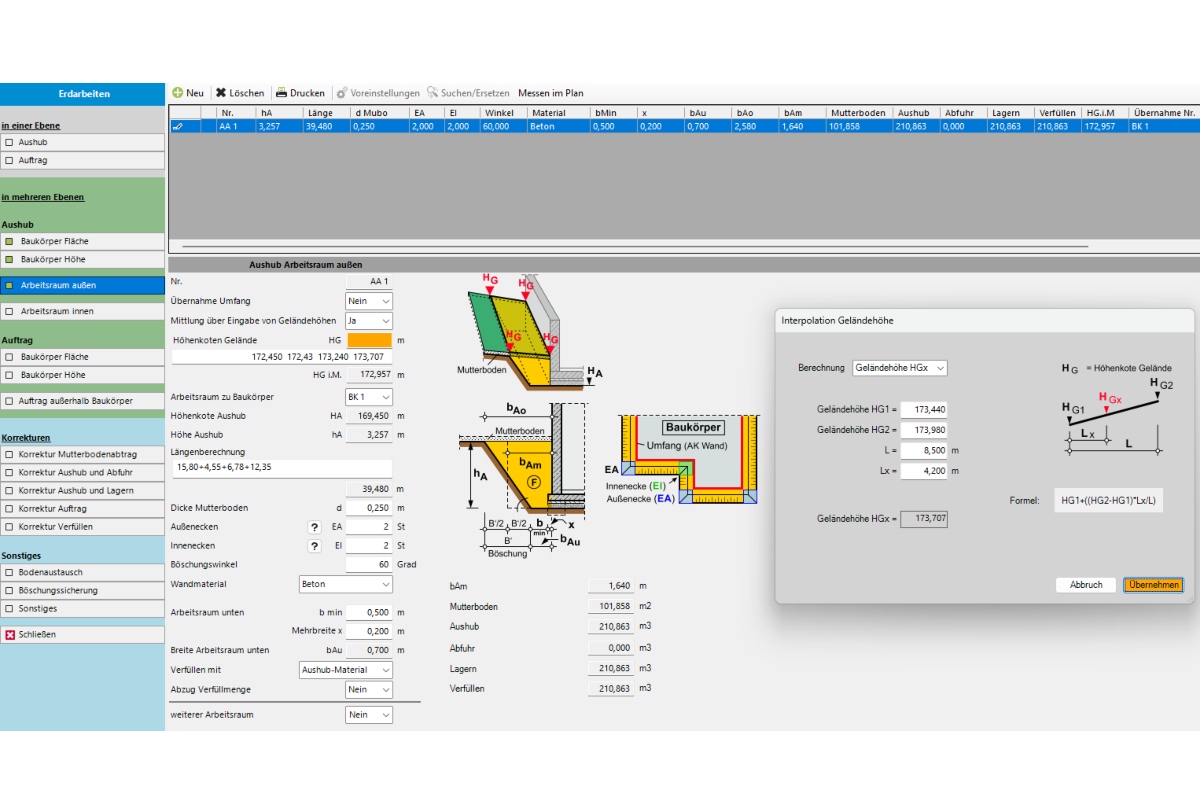
Task: Select Auftrag außerhalb Baukörper
Action: tap(82, 401)
